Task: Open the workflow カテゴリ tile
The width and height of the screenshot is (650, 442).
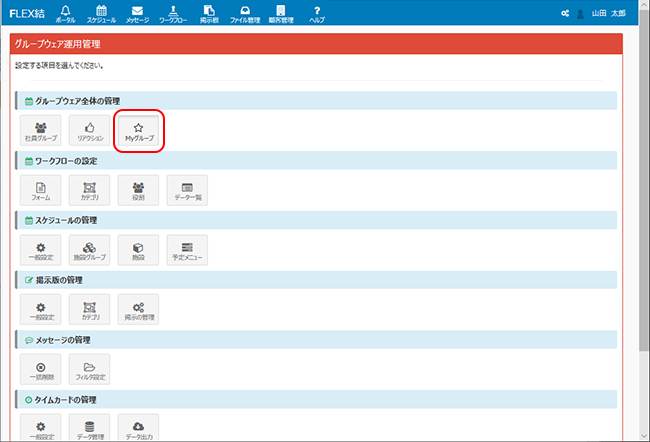Action: point(90,190)
